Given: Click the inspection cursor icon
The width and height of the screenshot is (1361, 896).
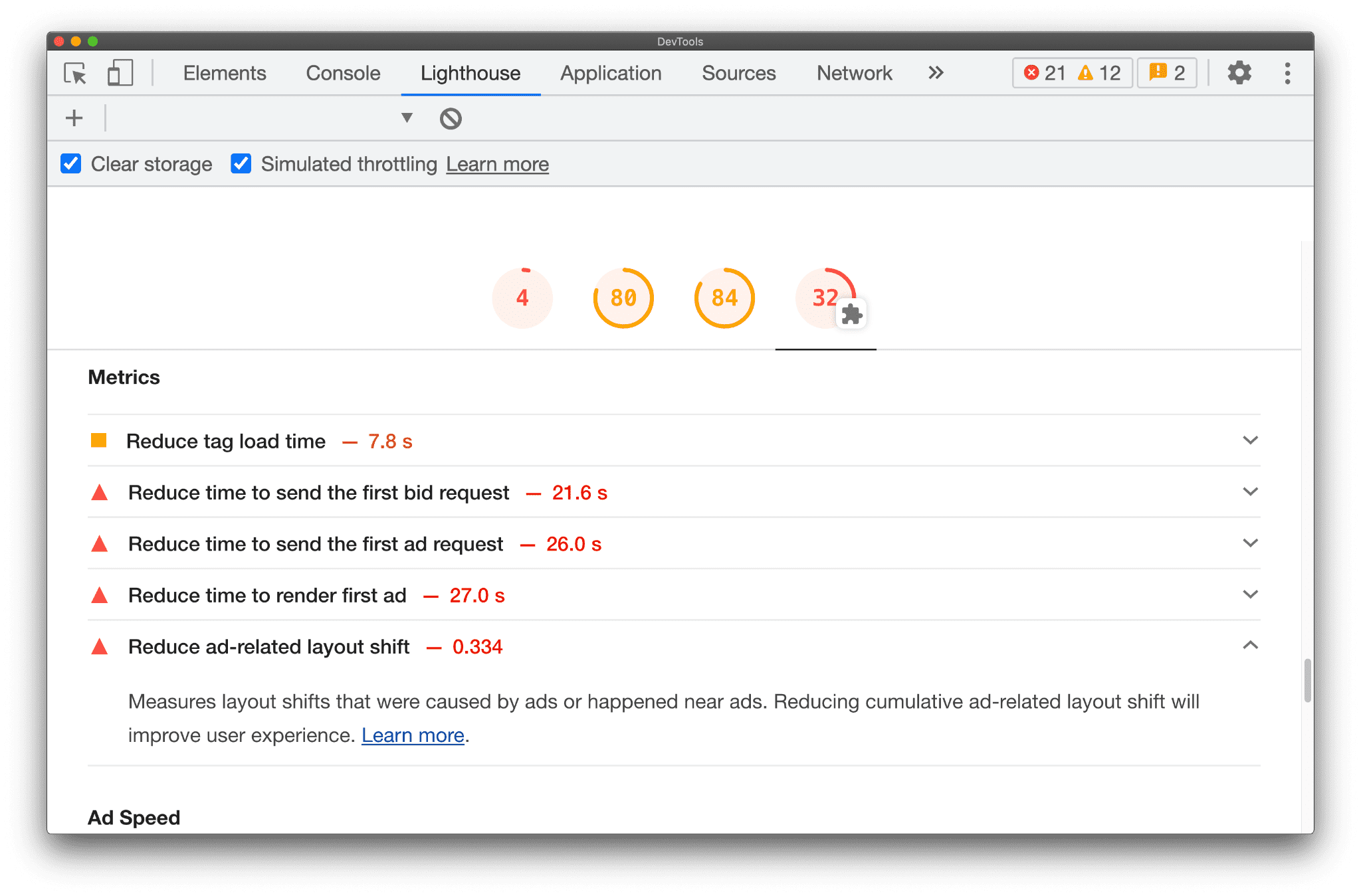Looking at the screenshot, I should click(75, 74).
